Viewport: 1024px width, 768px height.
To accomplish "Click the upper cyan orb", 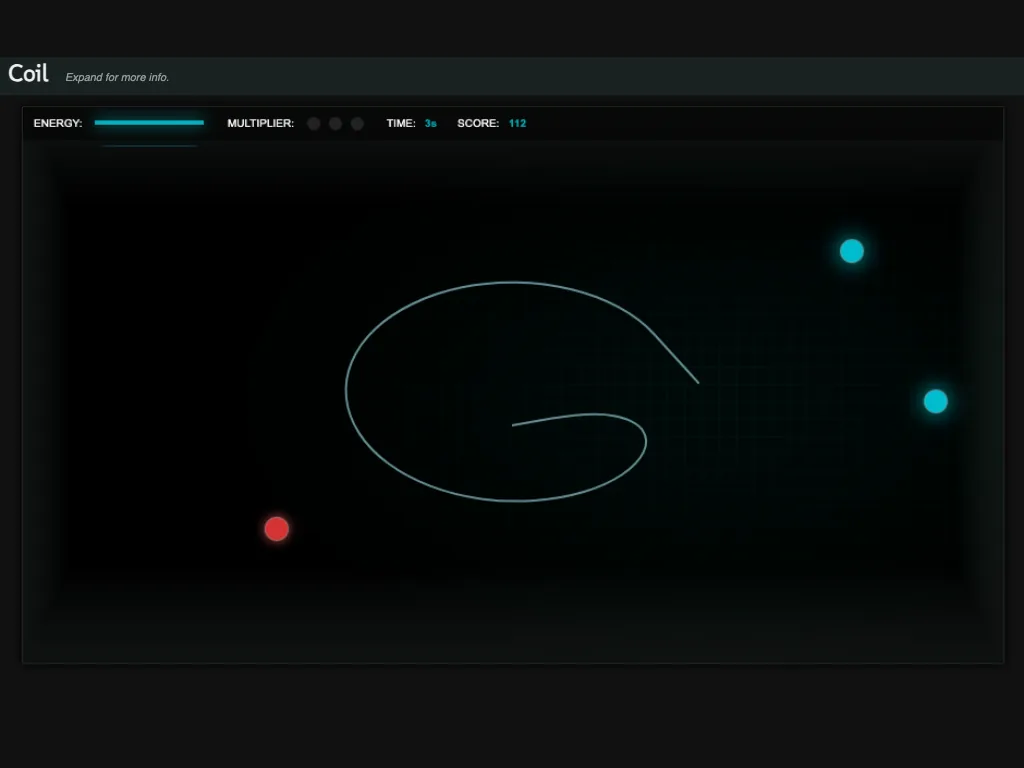I will point(852,251).
